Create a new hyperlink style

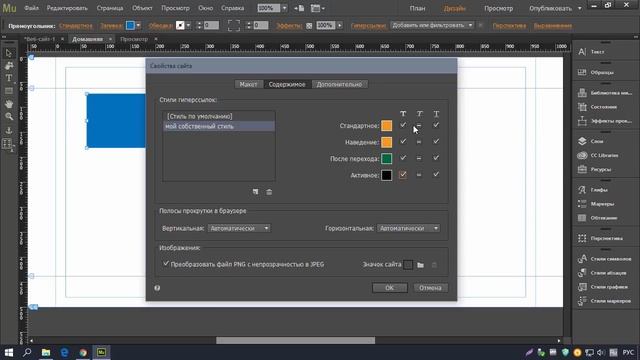pos(256,192)
